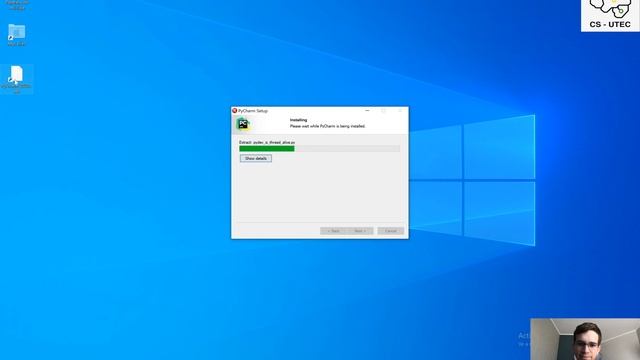The image size is (640, 360).
Task: Click the disabled Next button
Action: [360, 231]
